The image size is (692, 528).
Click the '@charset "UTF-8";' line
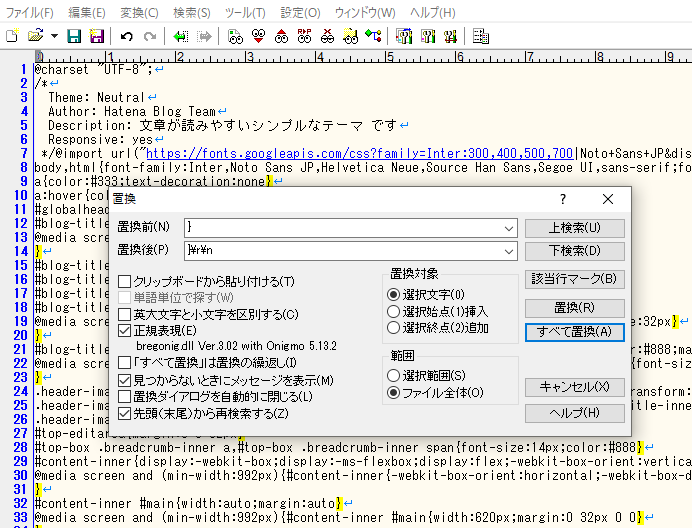click(x=93, y=69)
